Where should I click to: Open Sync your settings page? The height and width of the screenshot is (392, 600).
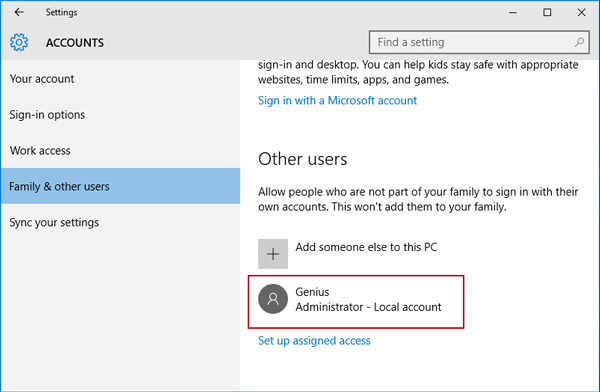120,222
